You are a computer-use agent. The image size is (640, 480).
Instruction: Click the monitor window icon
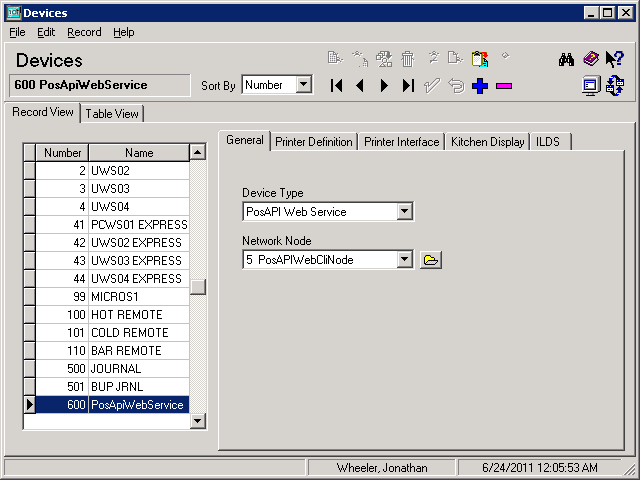[x=591, y=85]
